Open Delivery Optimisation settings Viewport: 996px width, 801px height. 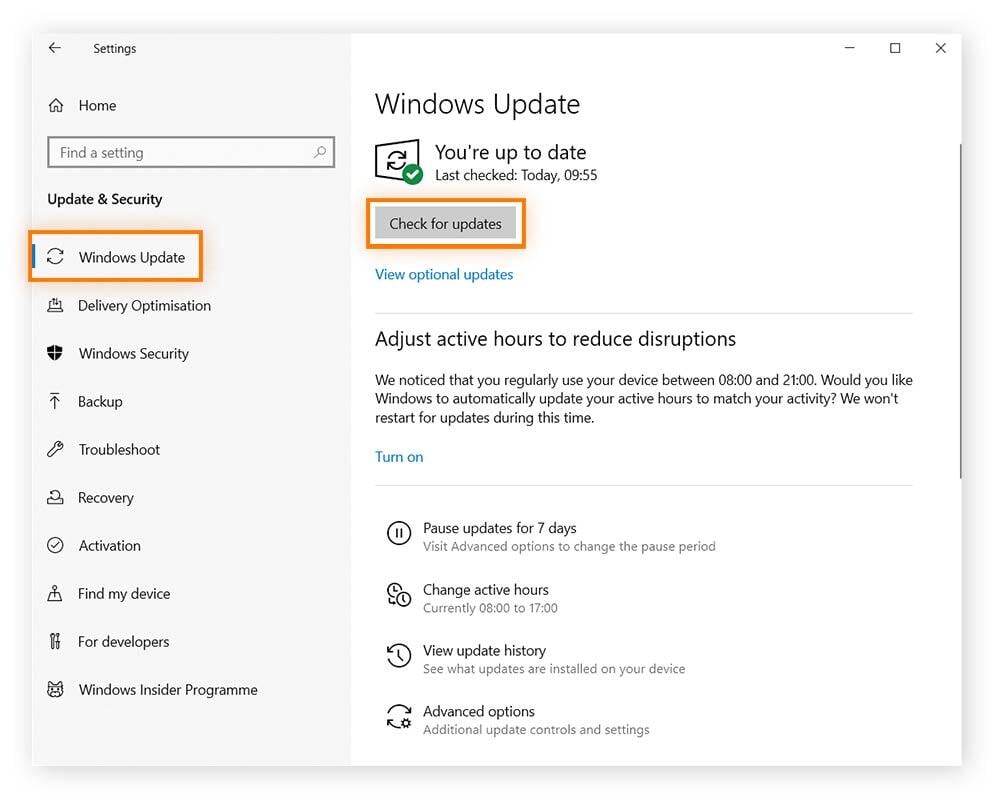pos(144,306)
